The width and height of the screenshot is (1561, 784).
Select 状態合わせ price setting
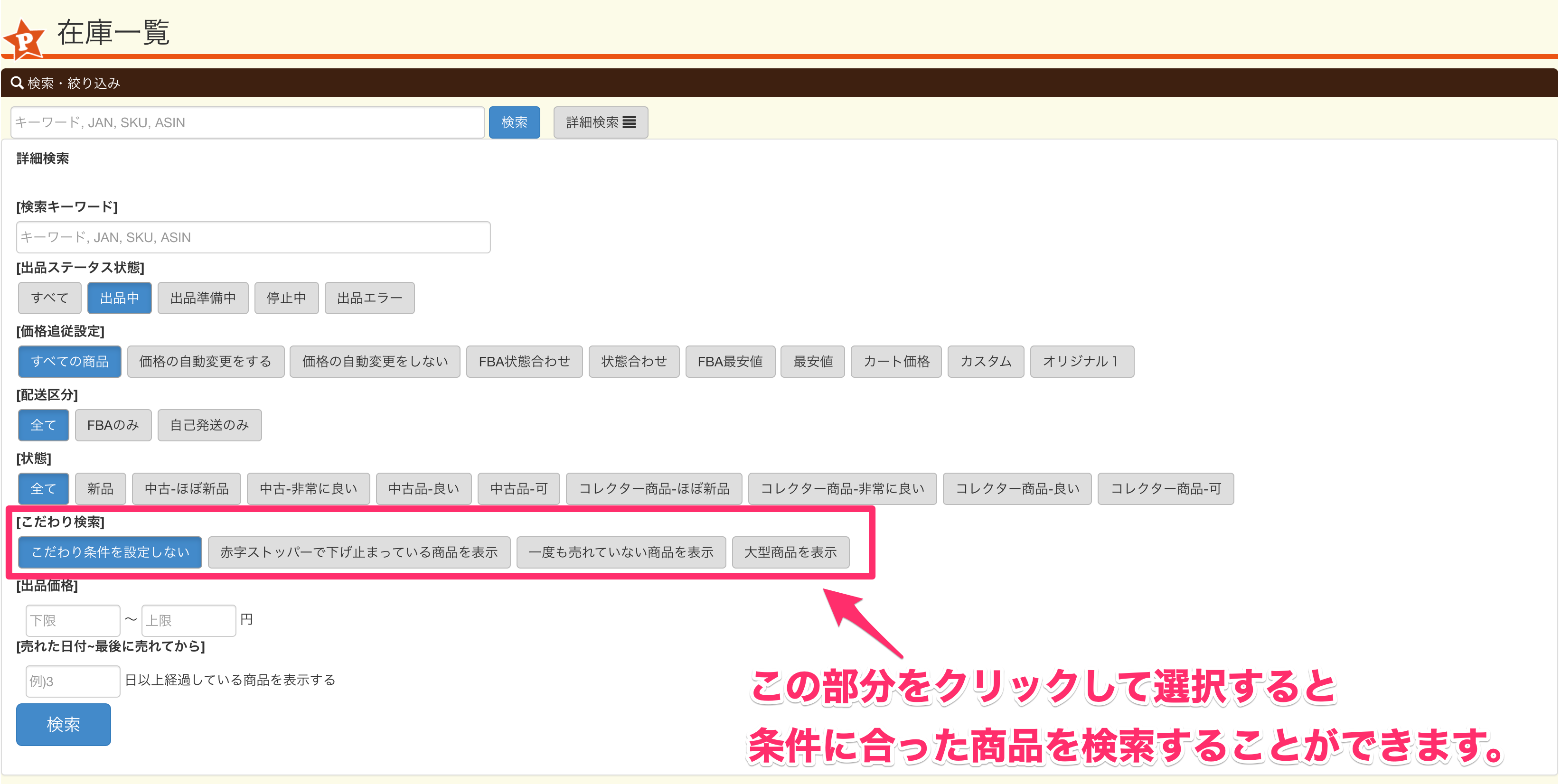point(634,361)
